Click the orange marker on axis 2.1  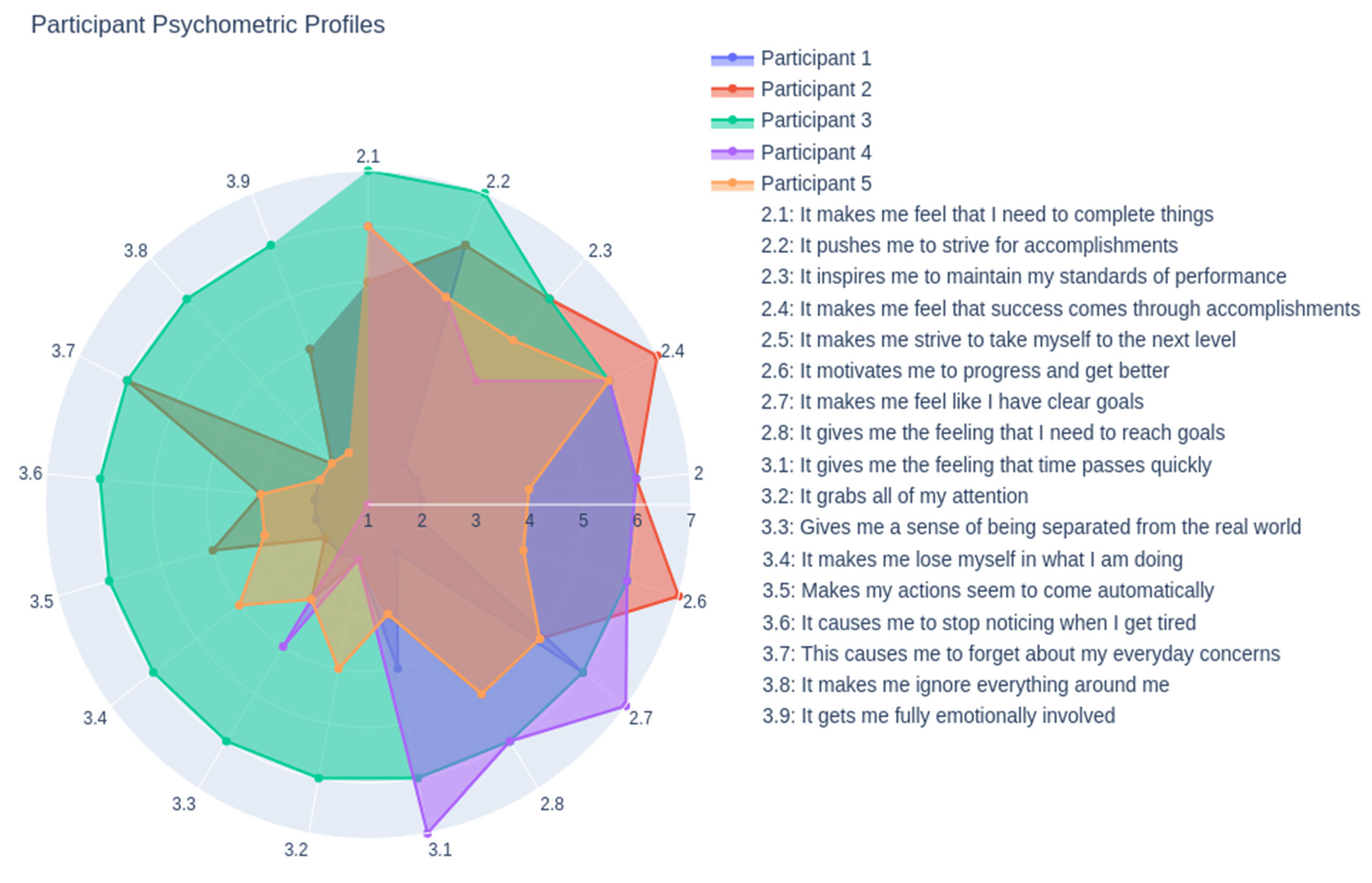point(368,227)
